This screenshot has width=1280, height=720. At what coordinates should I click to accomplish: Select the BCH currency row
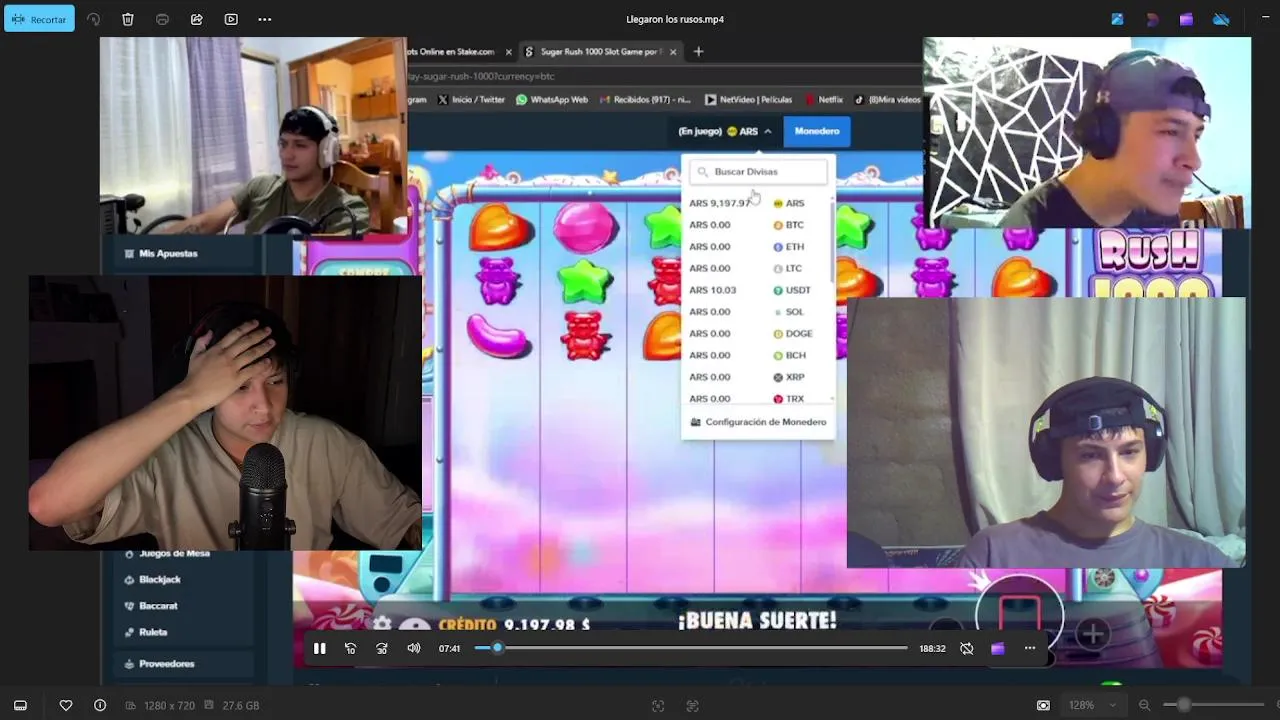pos(757,355)
